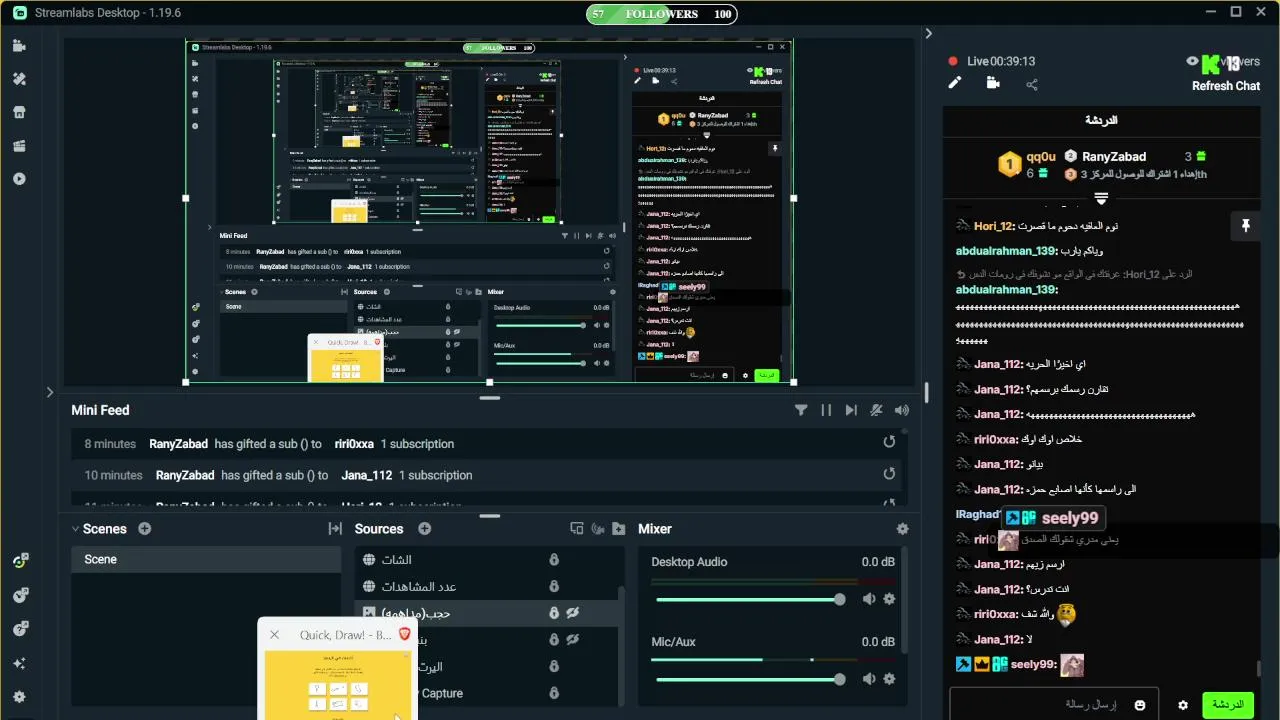Click the stream preview canvas
Viewport: 1280px width, 720px height.
point(489,211)
